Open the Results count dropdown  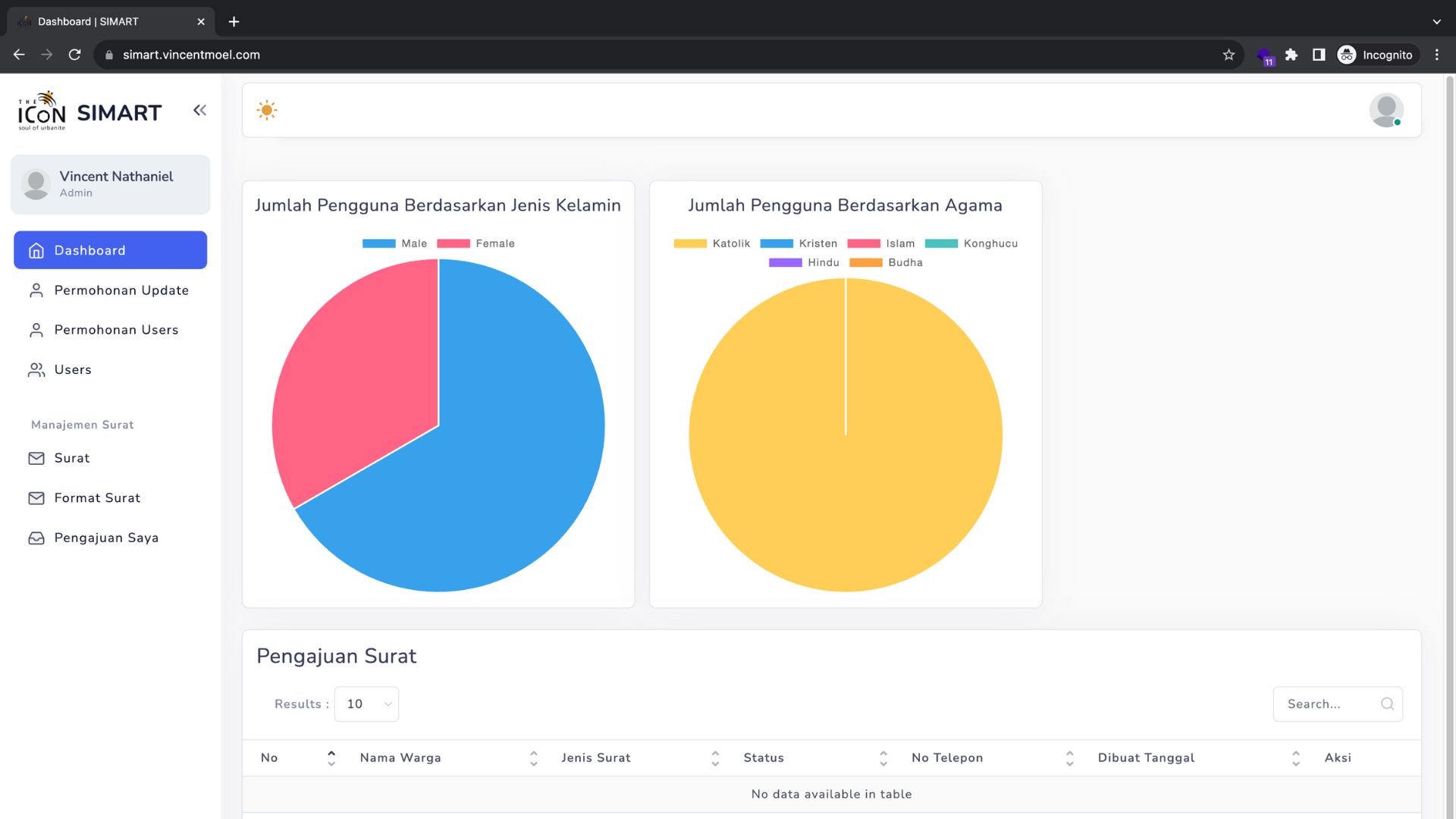366,704
